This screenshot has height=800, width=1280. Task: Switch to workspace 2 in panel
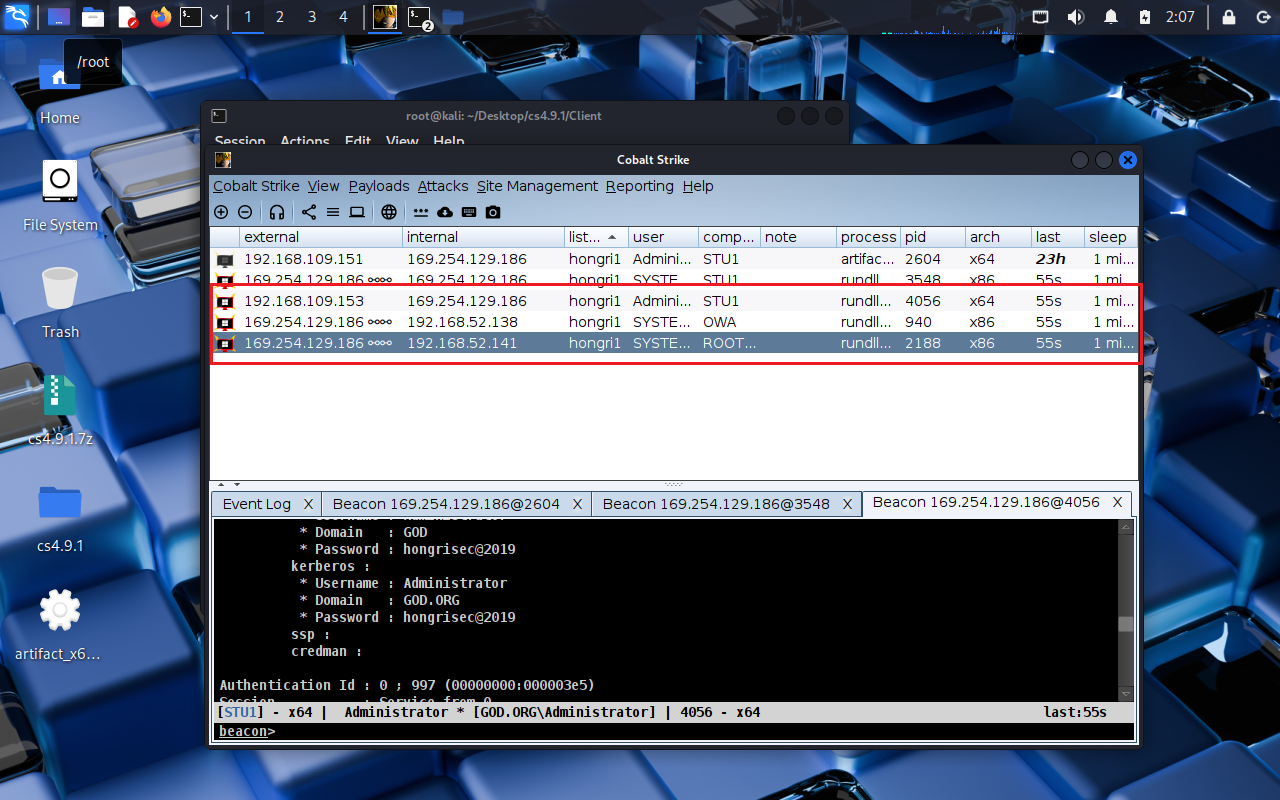click(279, 17)
